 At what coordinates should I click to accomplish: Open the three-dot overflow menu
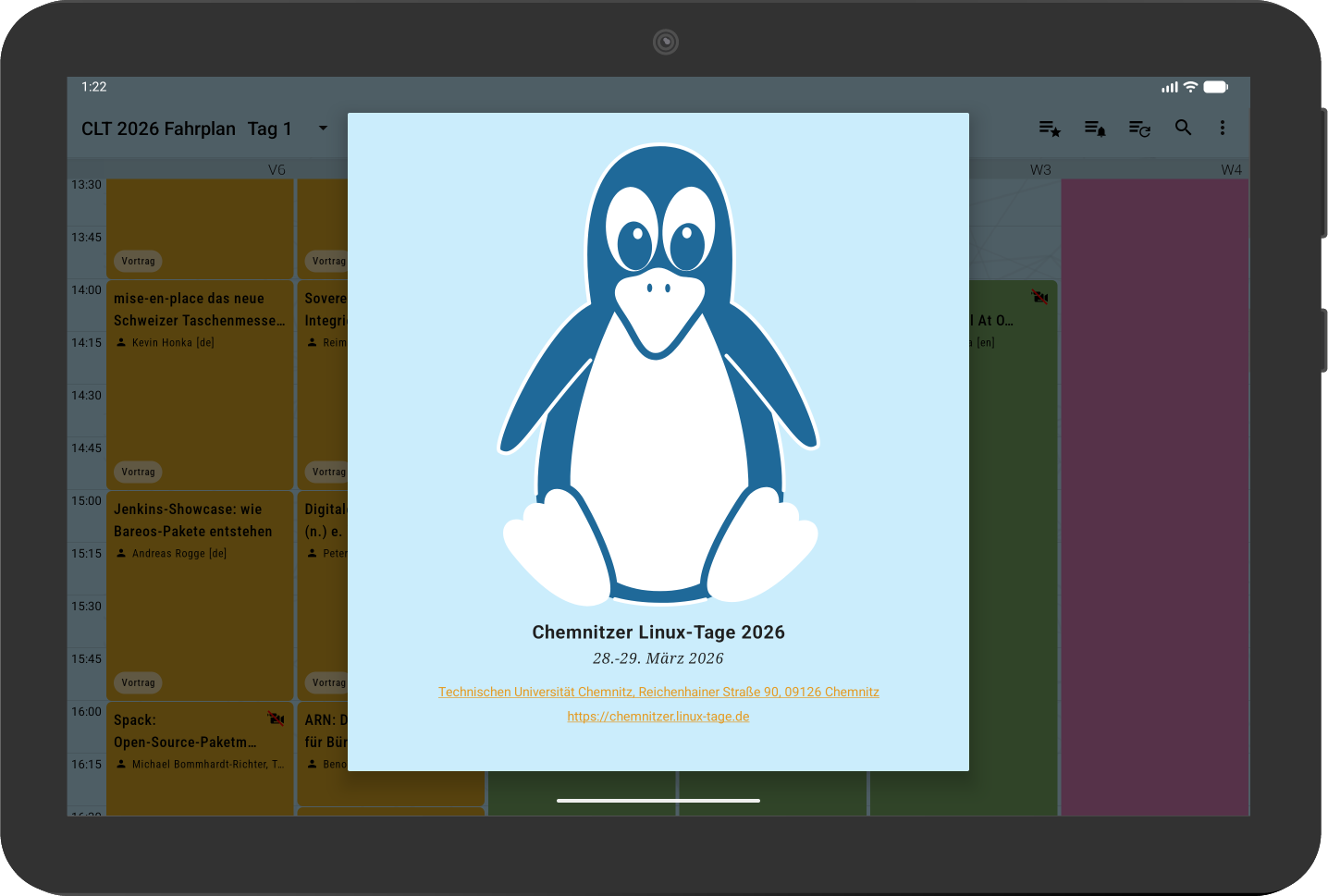point(1223,128)
